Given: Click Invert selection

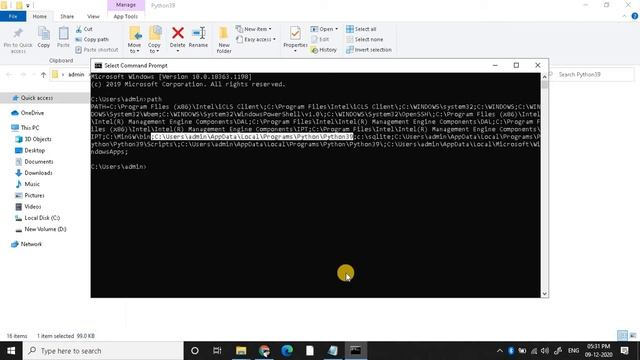Looking at the screenshot, I should coord(369,50).
